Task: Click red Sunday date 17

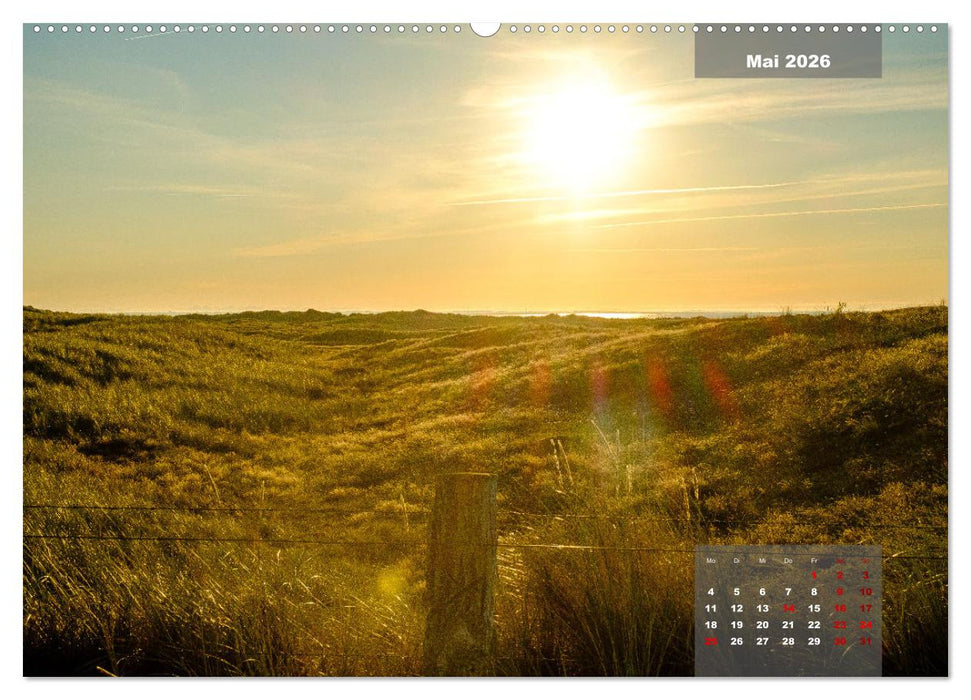Action: click(866, 608)
